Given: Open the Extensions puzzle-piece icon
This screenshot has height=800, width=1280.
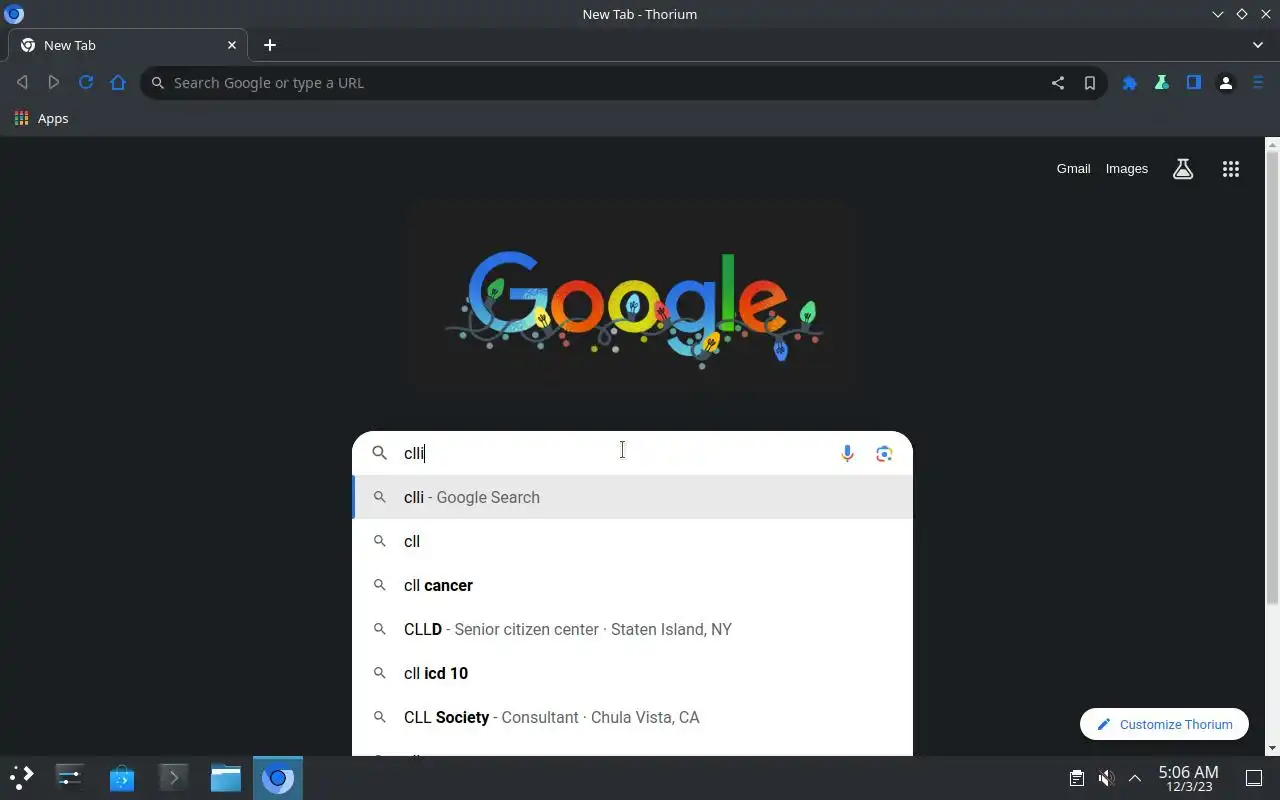Looking at the screenshot, I should click(1130, 83).
